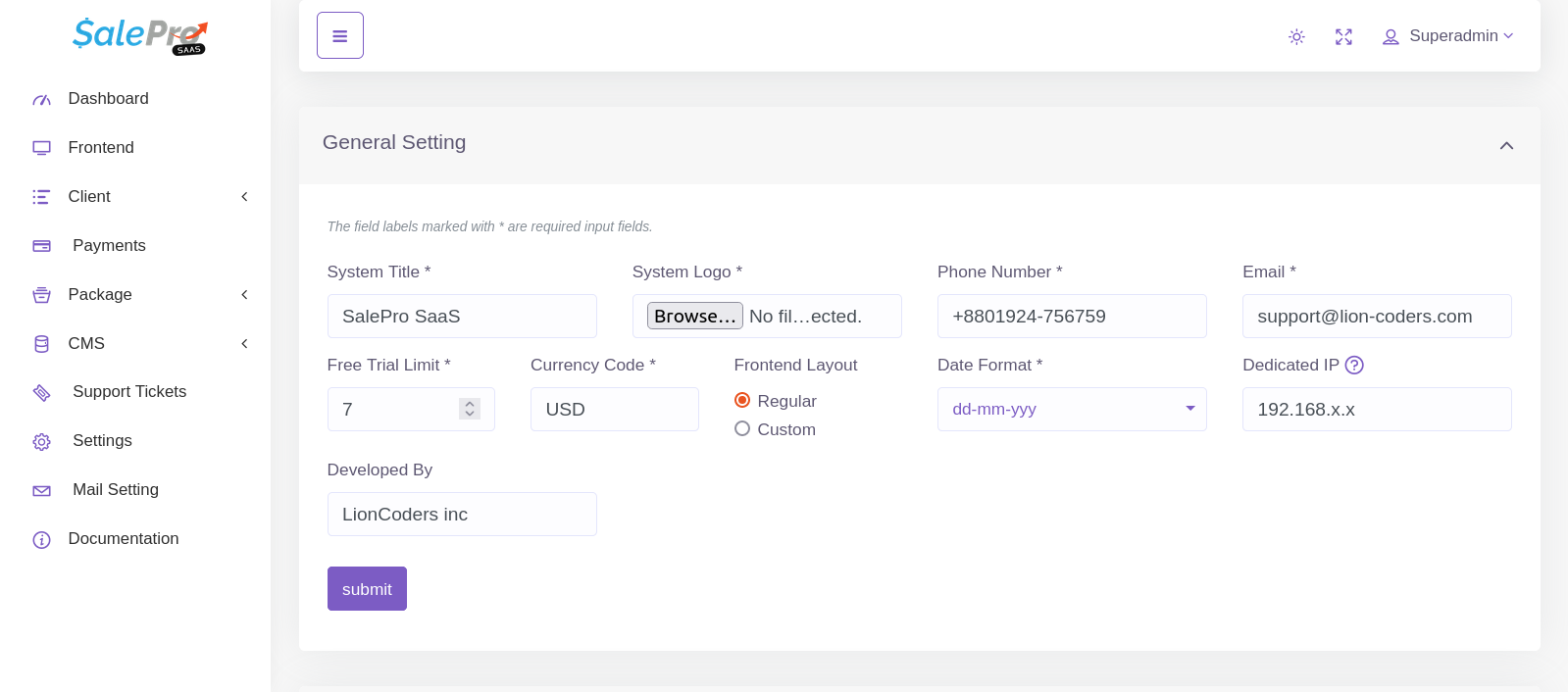Click the Support Tickets tag icon

click(41, 392)
